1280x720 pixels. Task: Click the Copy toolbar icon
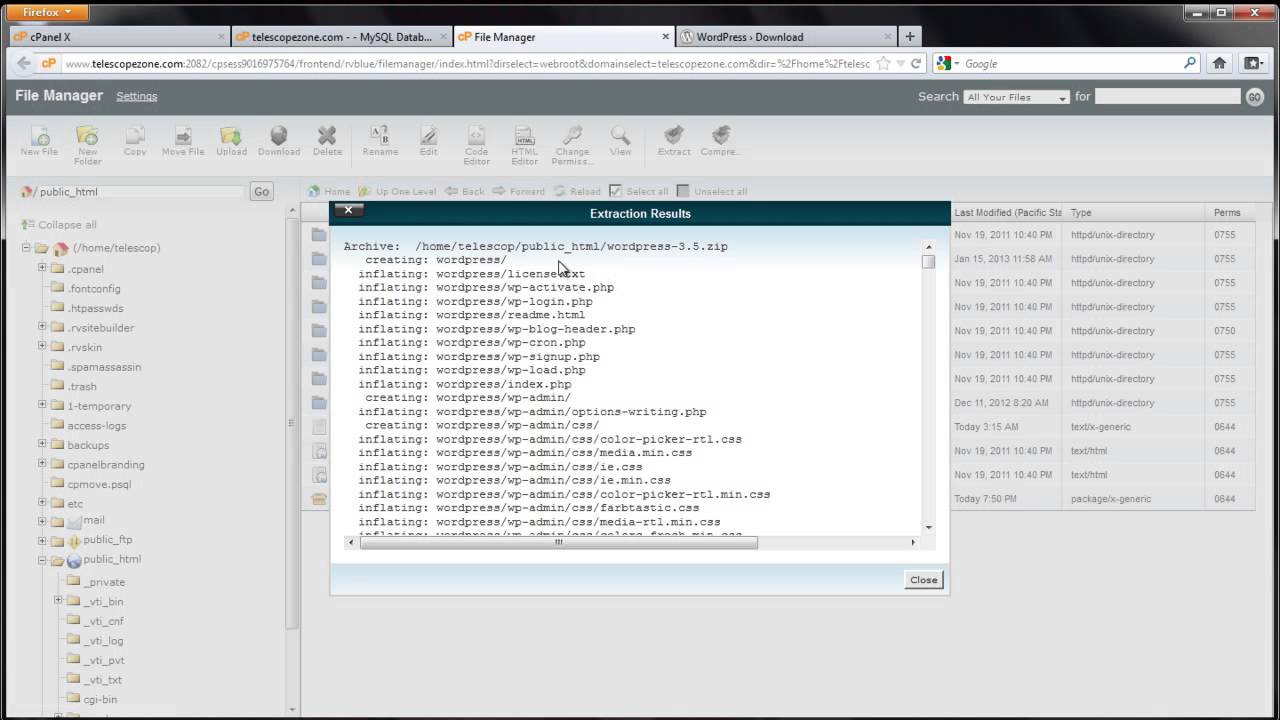pyautogui.click(x=135, y=141)
